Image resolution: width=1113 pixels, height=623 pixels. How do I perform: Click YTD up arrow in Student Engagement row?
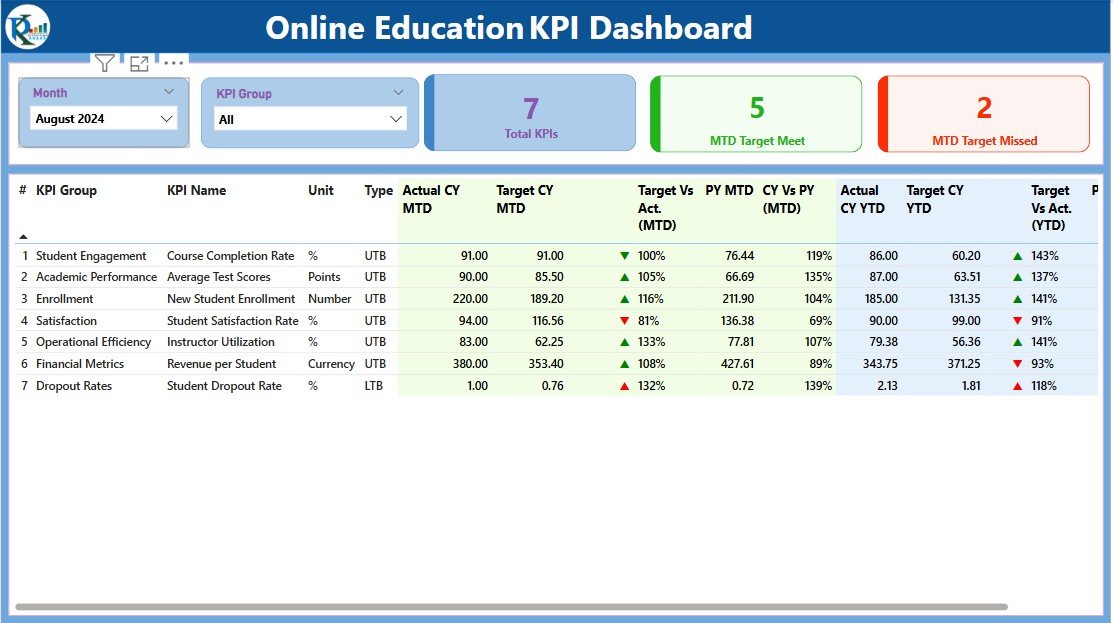(x=1017, y=255)
